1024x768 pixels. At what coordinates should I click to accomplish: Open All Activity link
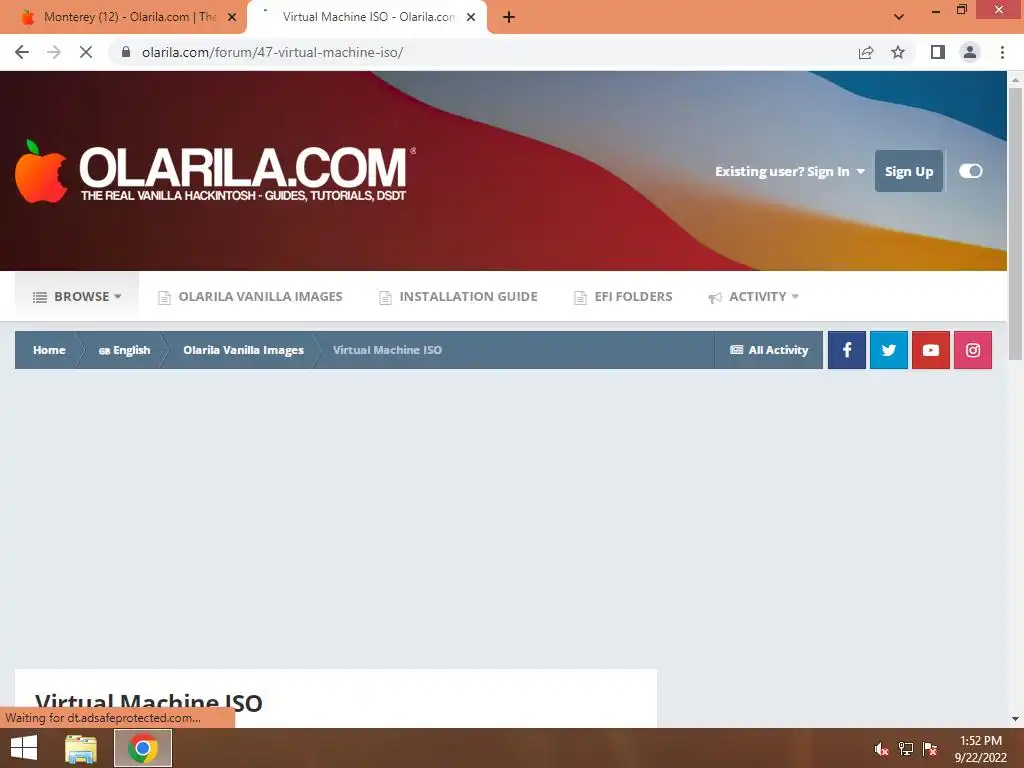[769, 350]
